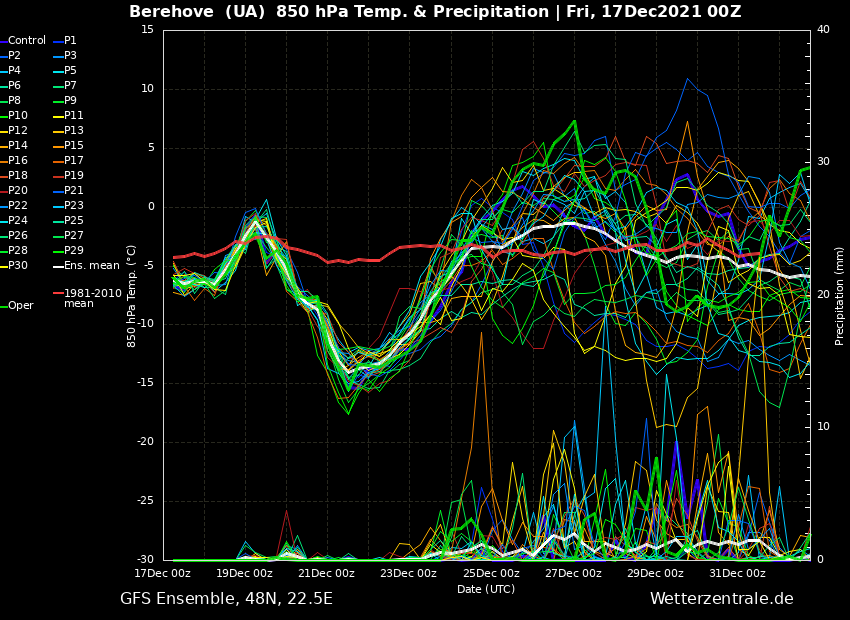850x620 pixels.
Task: Click the P29 legend label
Action: 74,251
